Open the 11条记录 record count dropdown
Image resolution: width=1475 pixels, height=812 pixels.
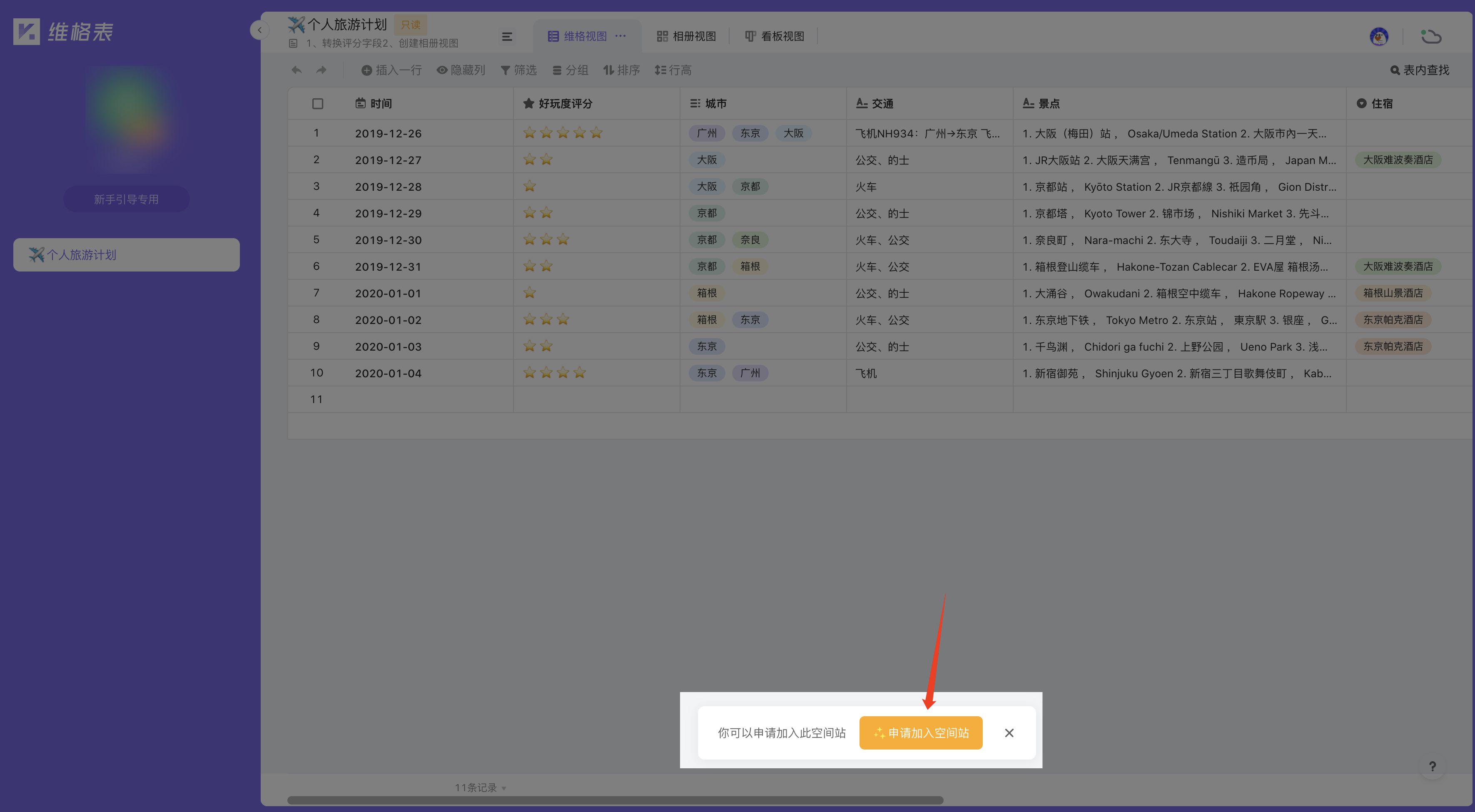click(481, 788)
